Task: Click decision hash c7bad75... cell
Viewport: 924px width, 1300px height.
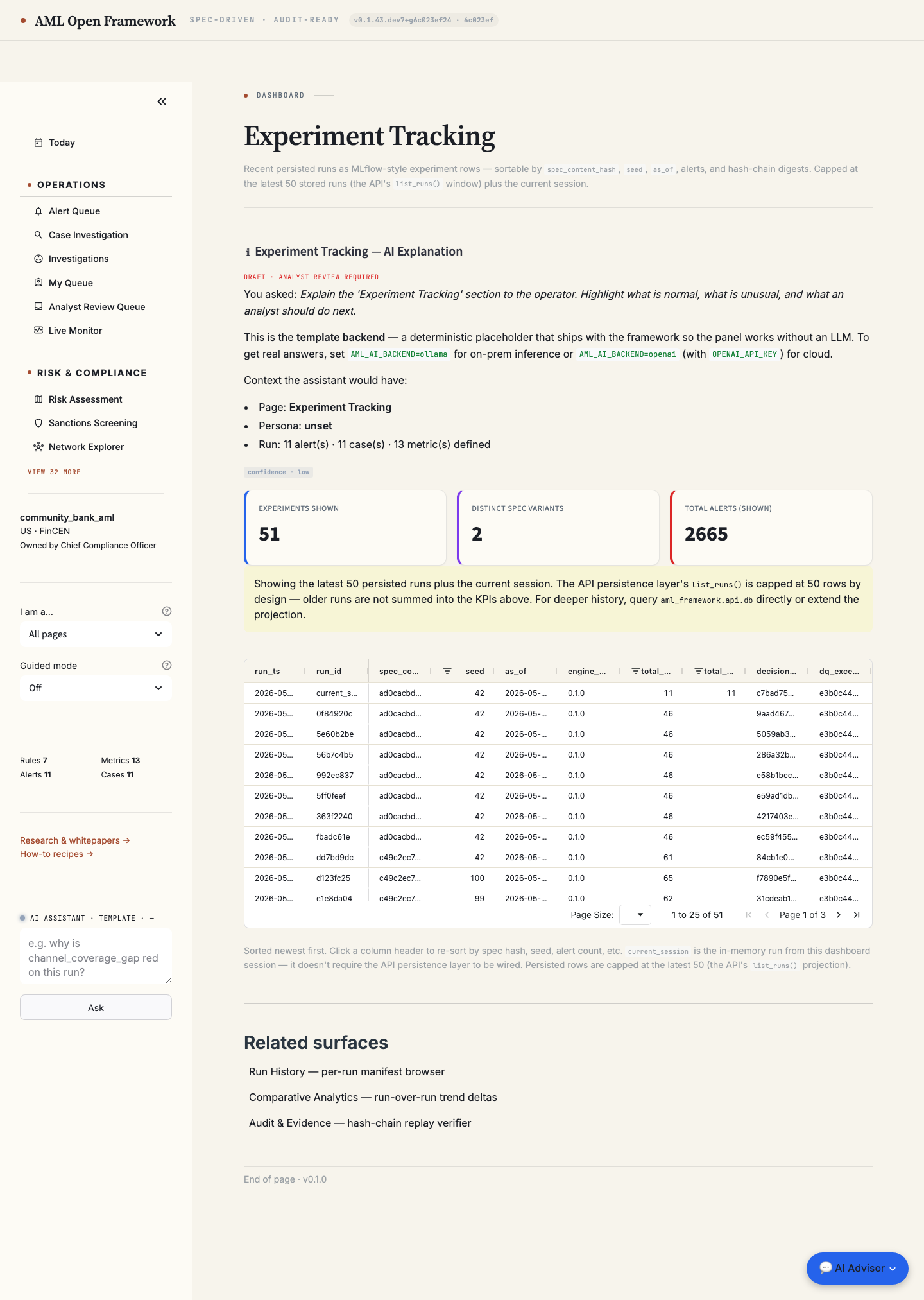Action: coord(778,693)
